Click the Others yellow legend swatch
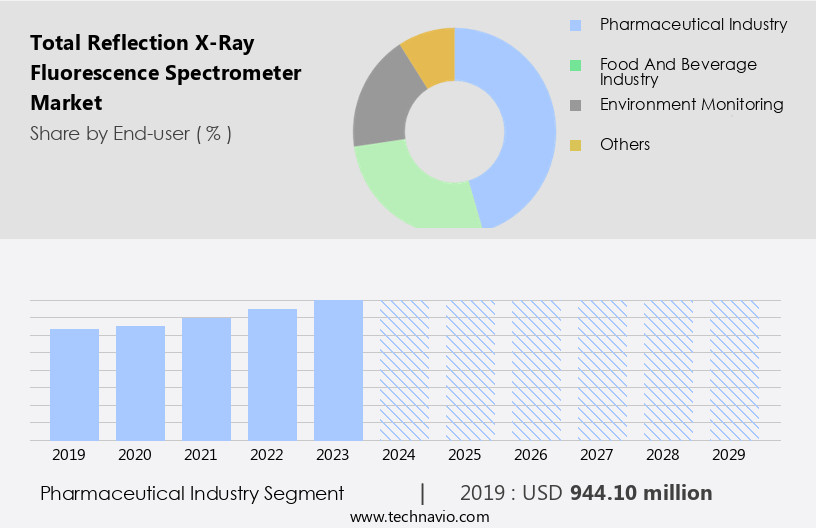The width and height of the screenshot is (816, 528). [575, 145]
